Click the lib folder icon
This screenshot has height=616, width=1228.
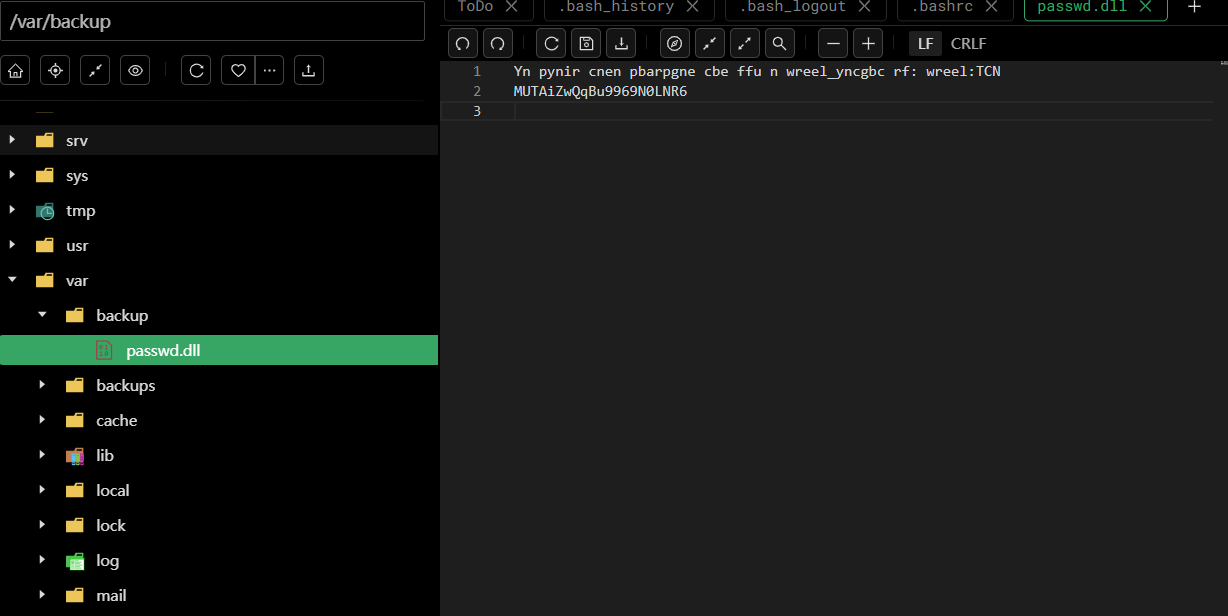click(x=75, y=455)
